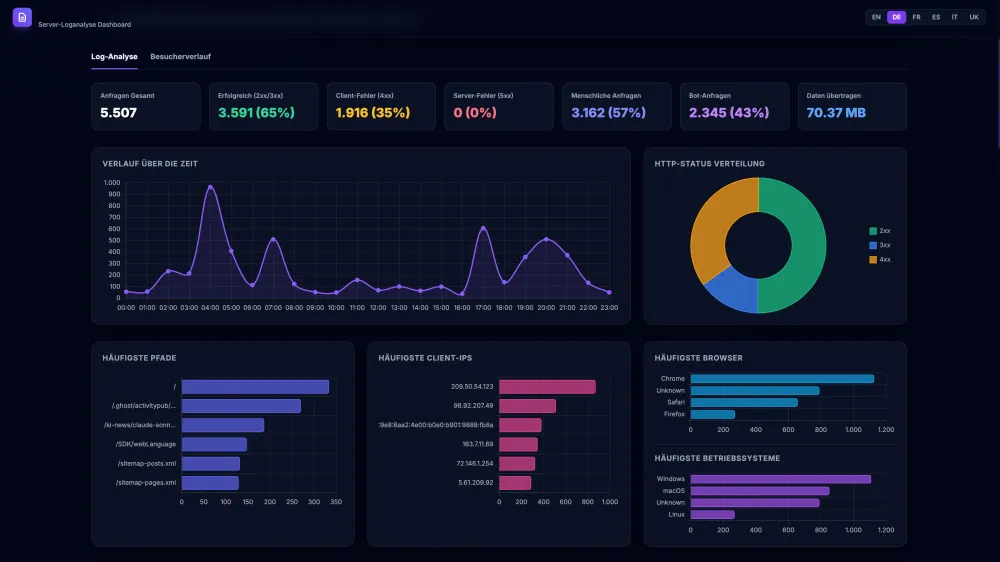Toggle the 4xx legend color swatch

click(873, 260)
